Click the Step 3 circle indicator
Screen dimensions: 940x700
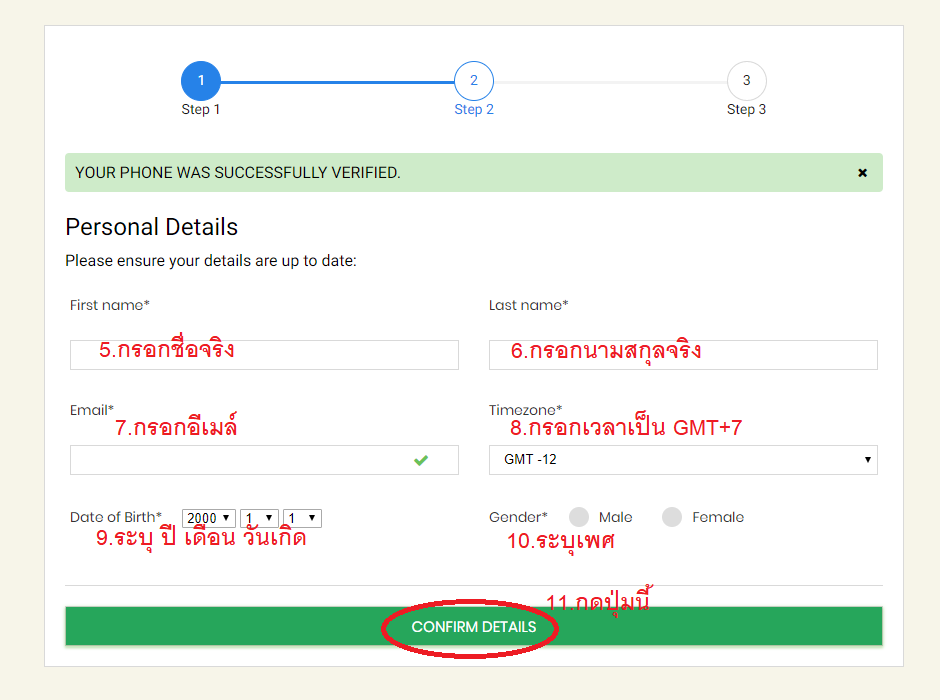pos(746,80)
